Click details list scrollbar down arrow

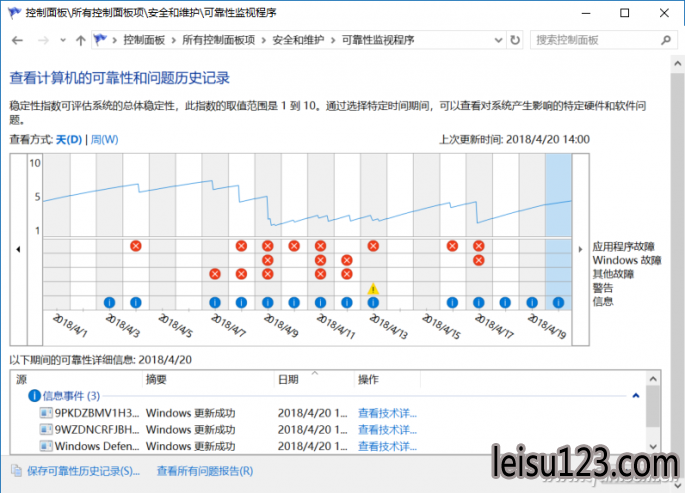click(x=653, y=447)
